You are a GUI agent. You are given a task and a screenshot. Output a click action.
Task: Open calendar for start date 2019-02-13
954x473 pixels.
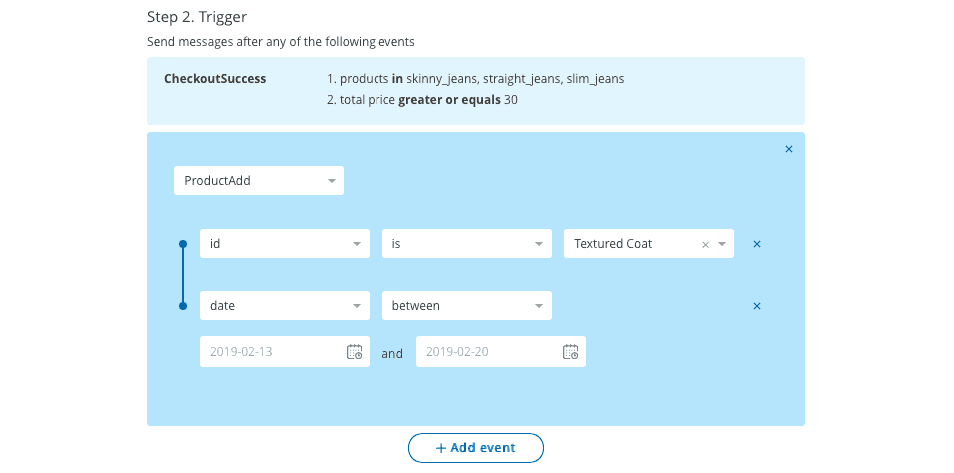[x=354, y=352]
